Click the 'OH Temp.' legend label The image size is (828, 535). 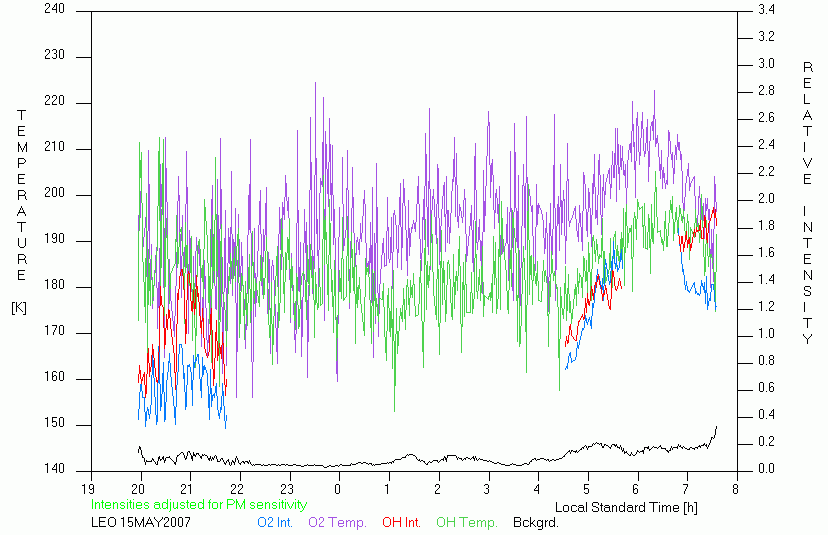[467, 523]
